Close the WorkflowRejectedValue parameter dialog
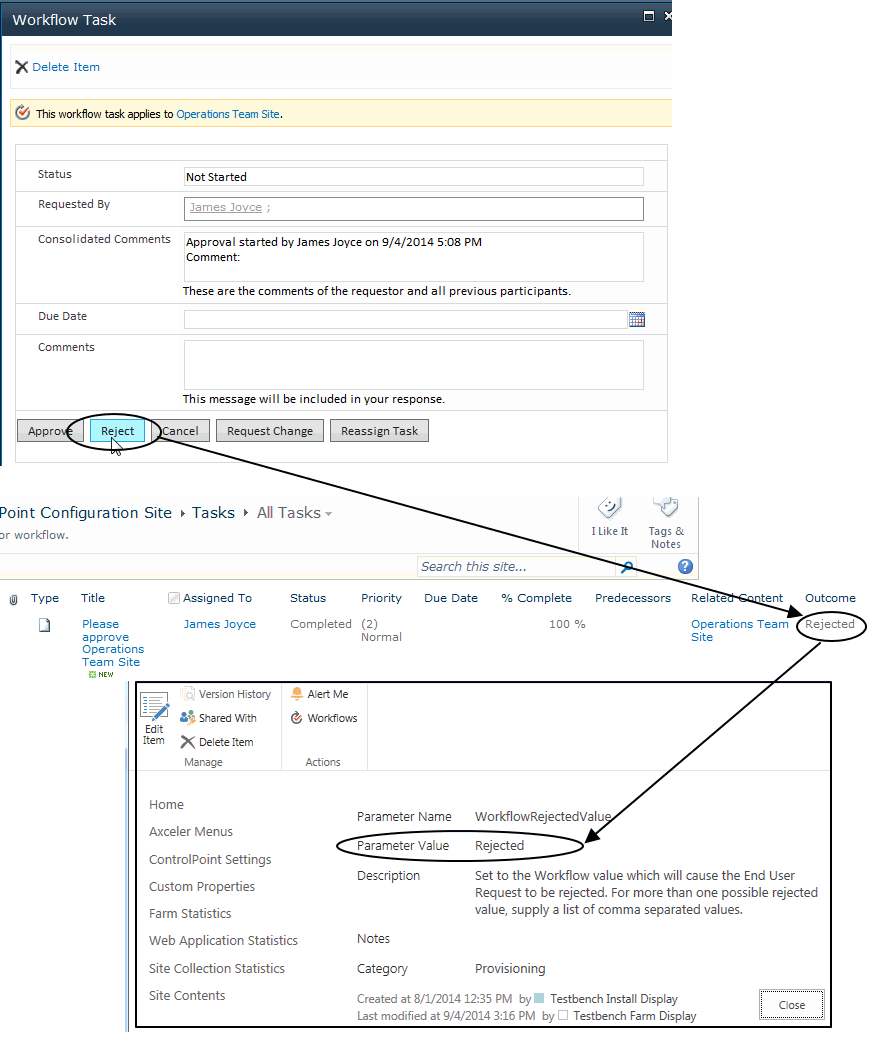Viewport: 871px width, 1045px height. 791,1005
